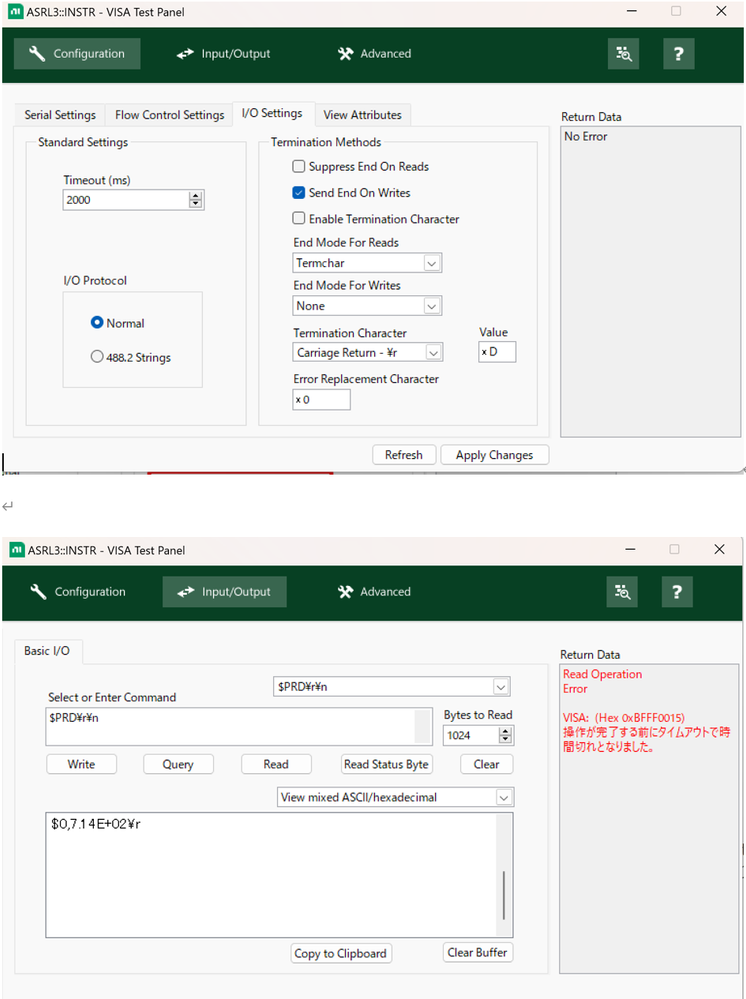This screenshot has height=999, width=746.
Task: Open View mixed ASCII/hexadecimal dropdown
Action: 396,797
